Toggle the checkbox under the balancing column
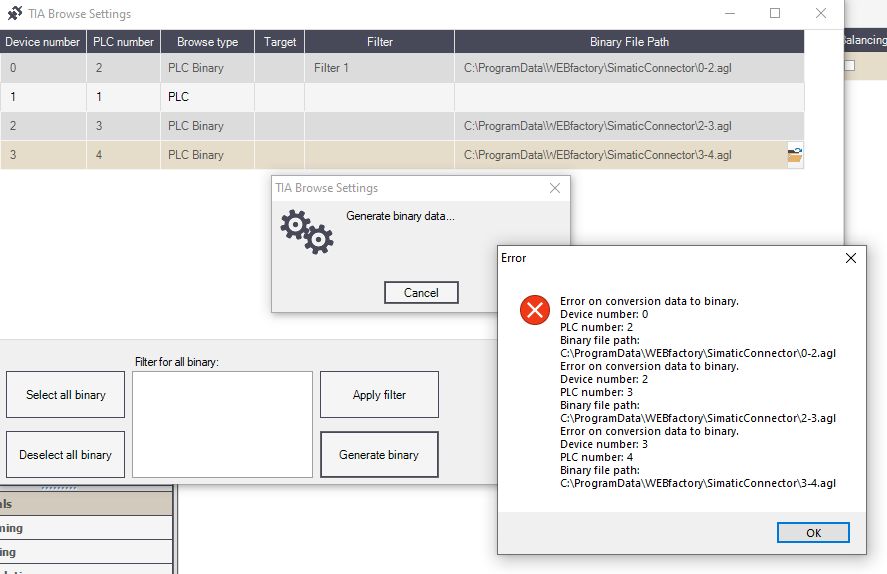887x574 pixels. pos(850,66)
